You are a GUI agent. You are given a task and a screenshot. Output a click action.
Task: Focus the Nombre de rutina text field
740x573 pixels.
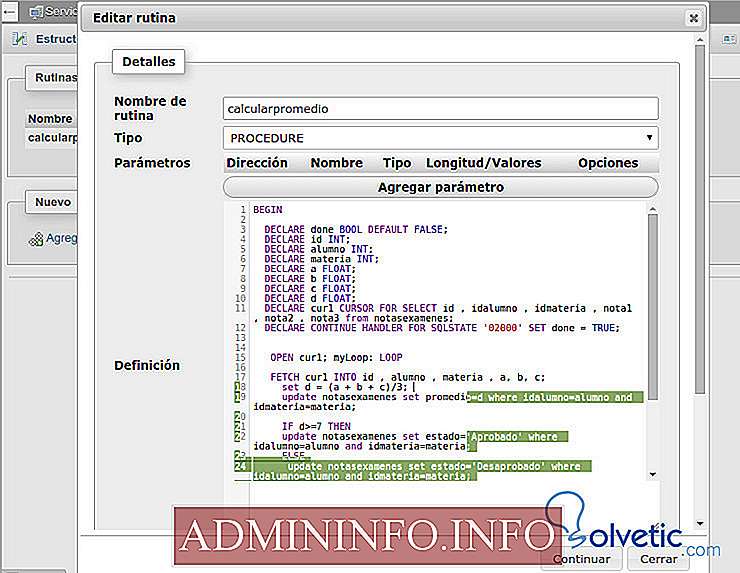(x=440, y=108)
